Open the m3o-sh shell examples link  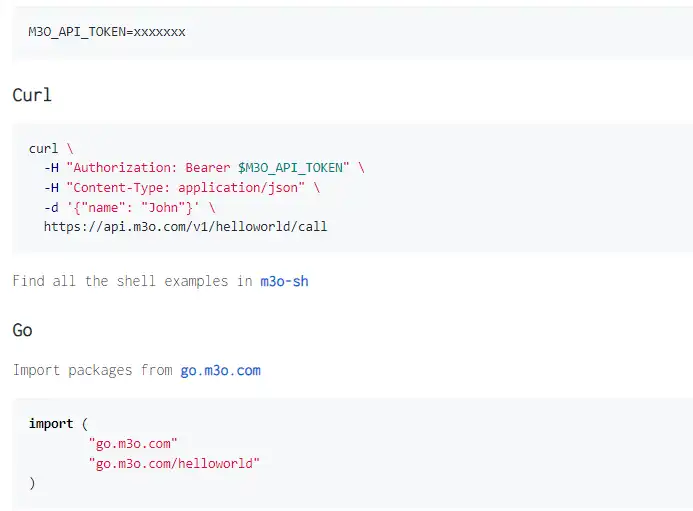pyautogui.click(x=284, y=281)
